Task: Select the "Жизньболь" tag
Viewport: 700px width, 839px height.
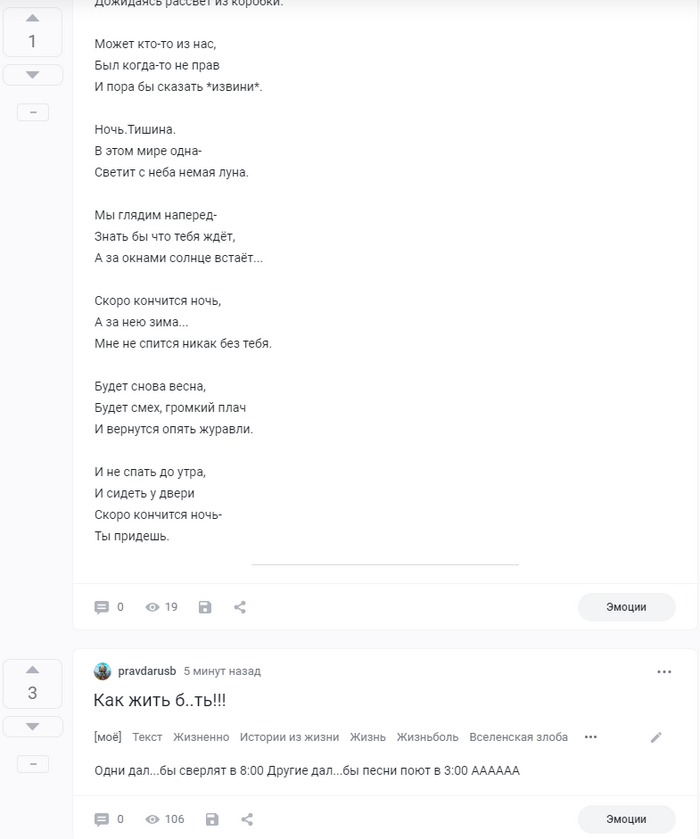Action: click(x=432, y=736)
